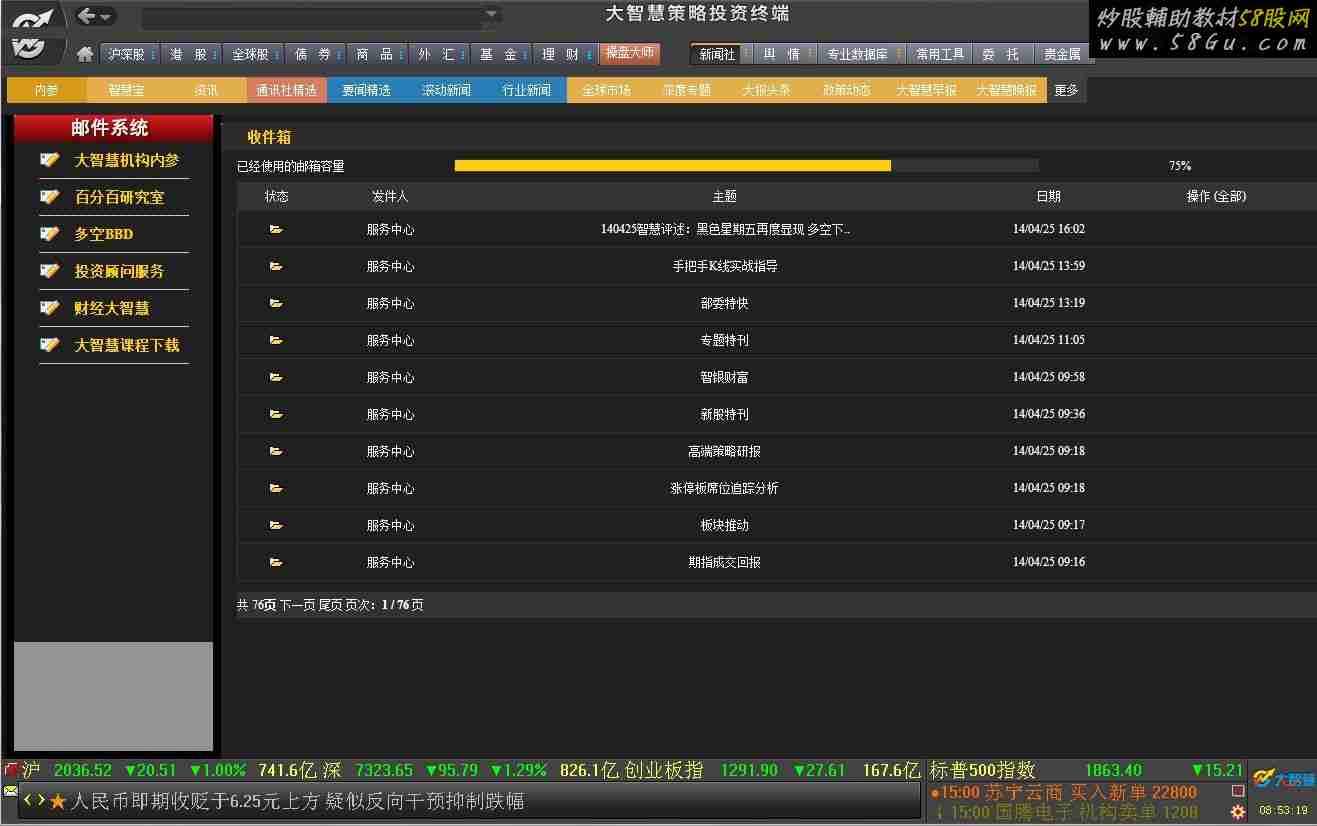
Task: Open mail 手把手K线实战指导
Action: (x=725, y=267)
